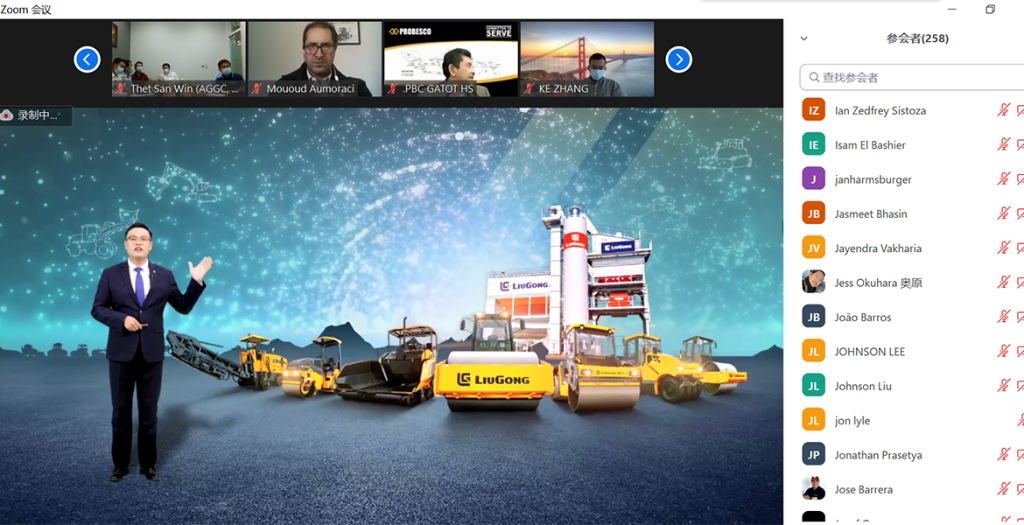The image size is (1024, 525).
Task: Restore down the Zoom window
Action: [990, 9]
